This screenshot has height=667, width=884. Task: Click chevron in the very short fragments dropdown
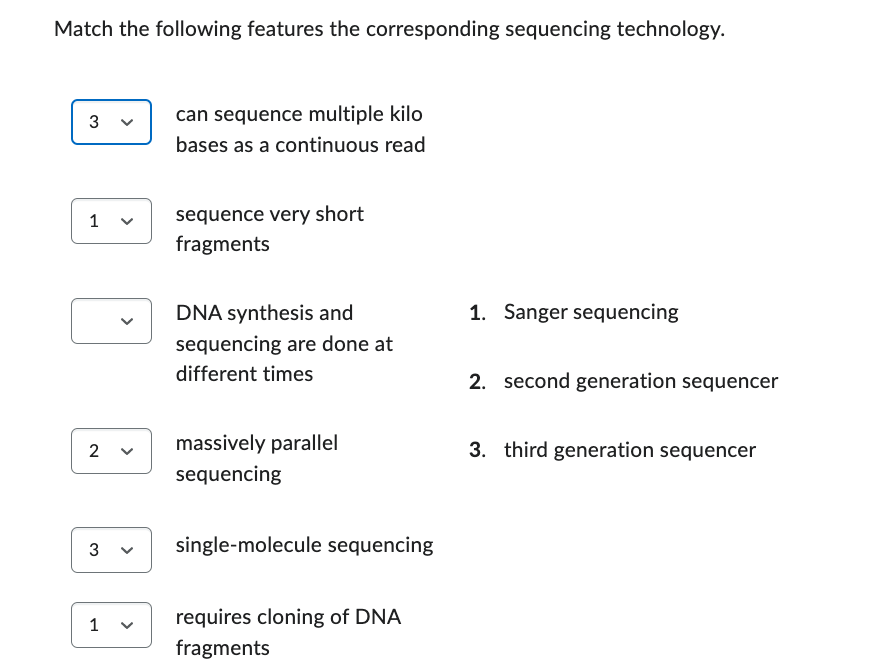[127, 222]
